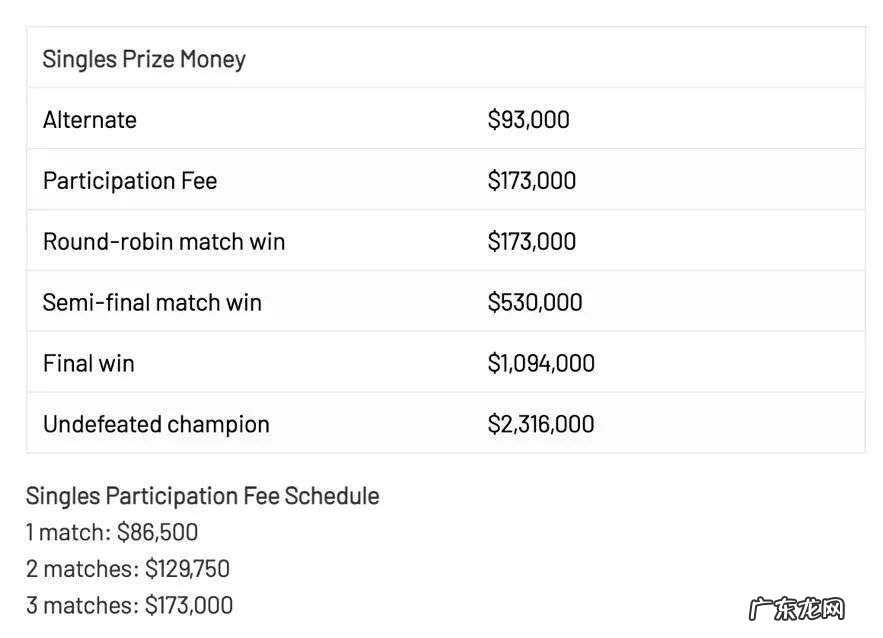Select the Semi-final match win label
883x638 pixels.
[152, 303]
